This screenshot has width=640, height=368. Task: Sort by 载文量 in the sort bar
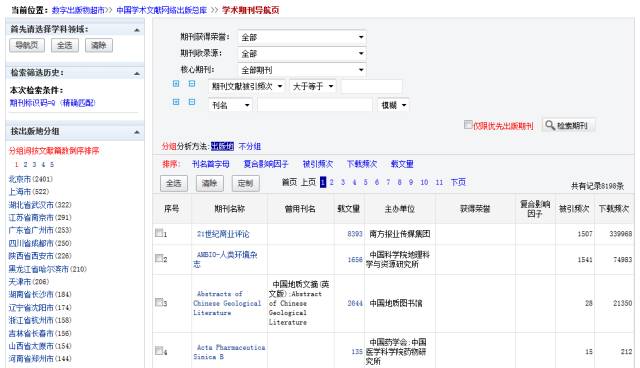(402, 164)
